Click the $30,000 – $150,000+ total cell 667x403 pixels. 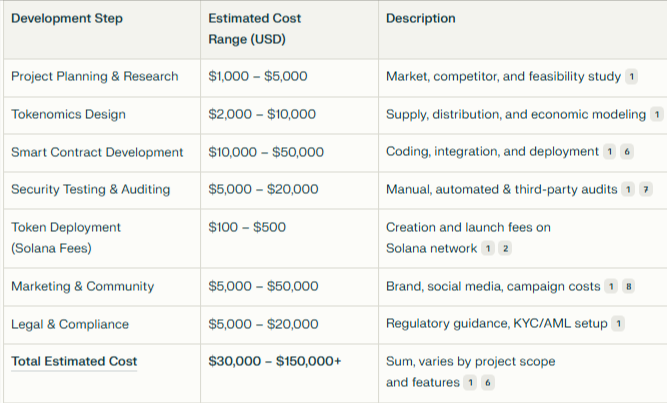coord(275,361)
